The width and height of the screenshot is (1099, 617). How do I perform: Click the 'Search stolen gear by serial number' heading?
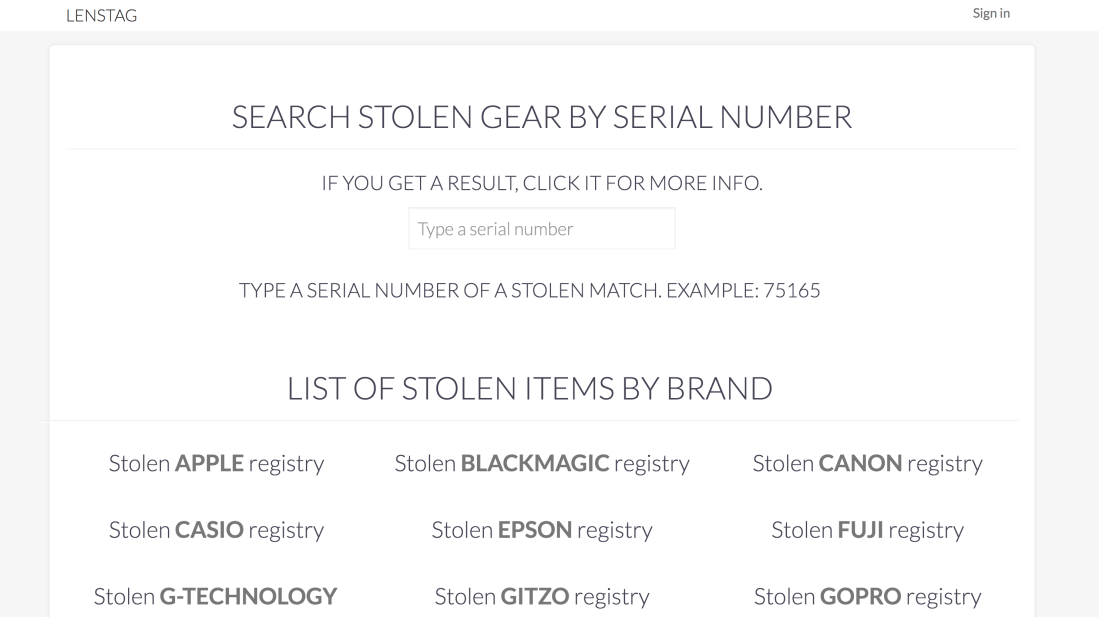[x=541, y=117]
